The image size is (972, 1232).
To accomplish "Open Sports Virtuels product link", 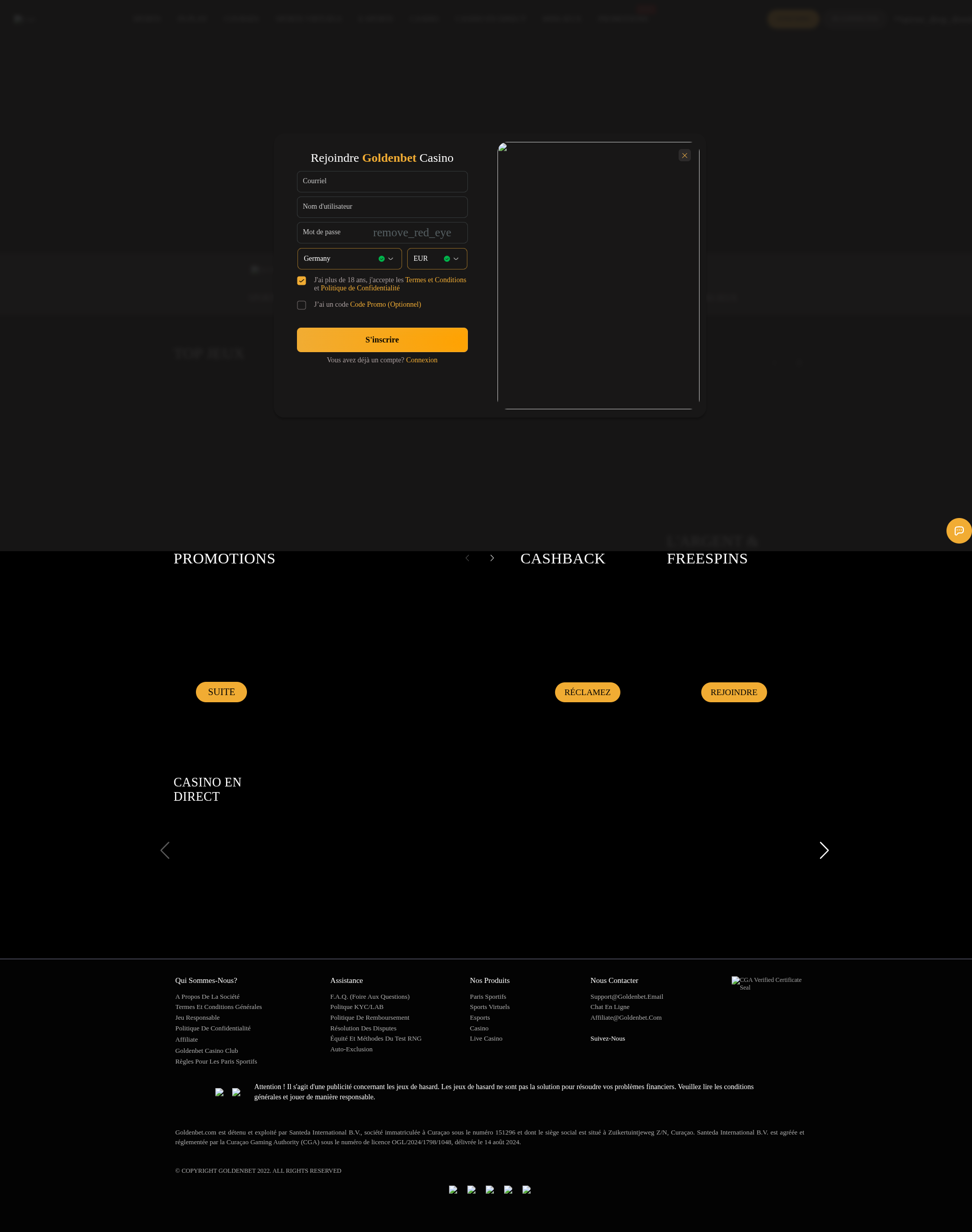I will pyautogui.click(x=490, y=1006).
